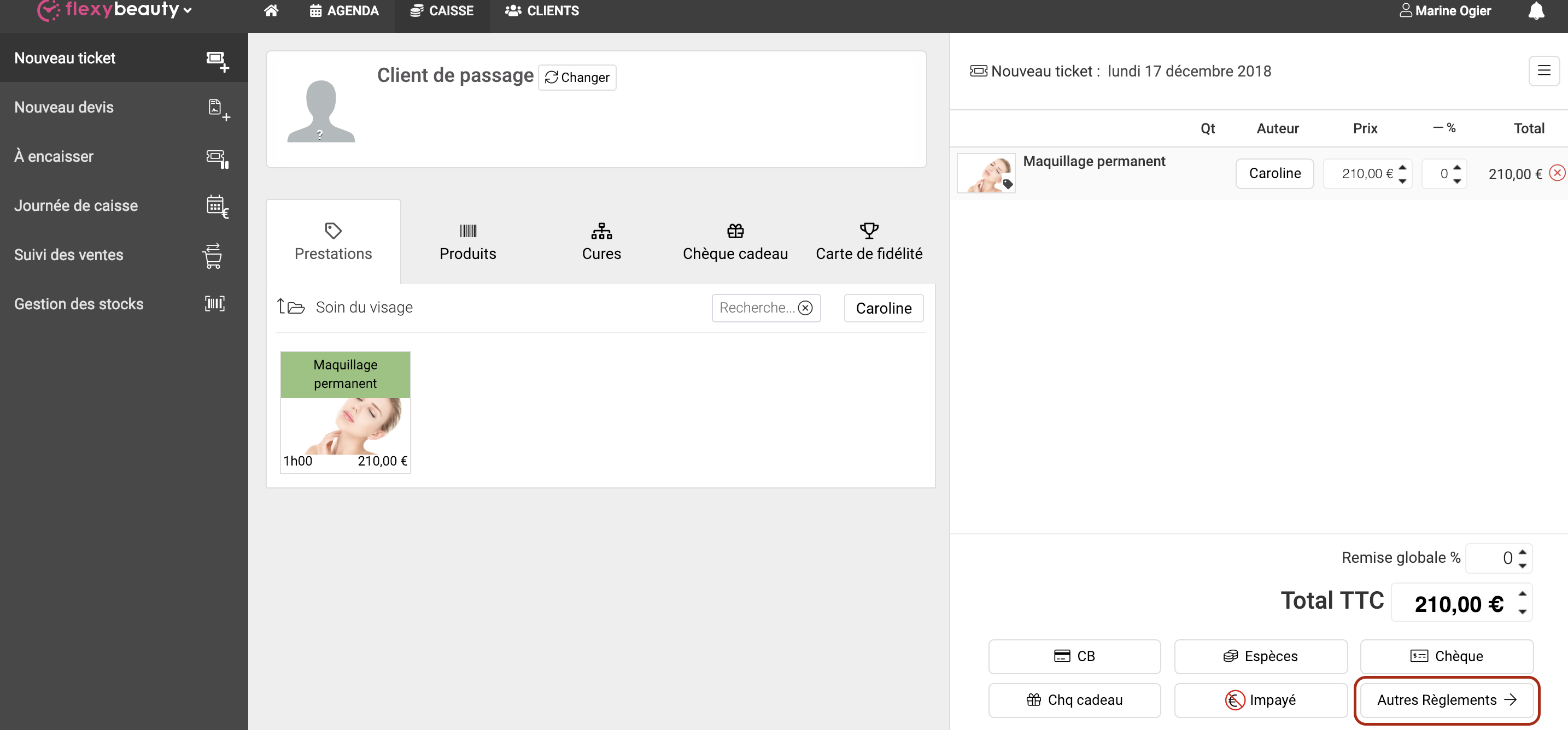The height and width of the screenshot is (730, 1568).
Task: Open the home page icon
Action: pyautogui.click(x=271, y=10)
